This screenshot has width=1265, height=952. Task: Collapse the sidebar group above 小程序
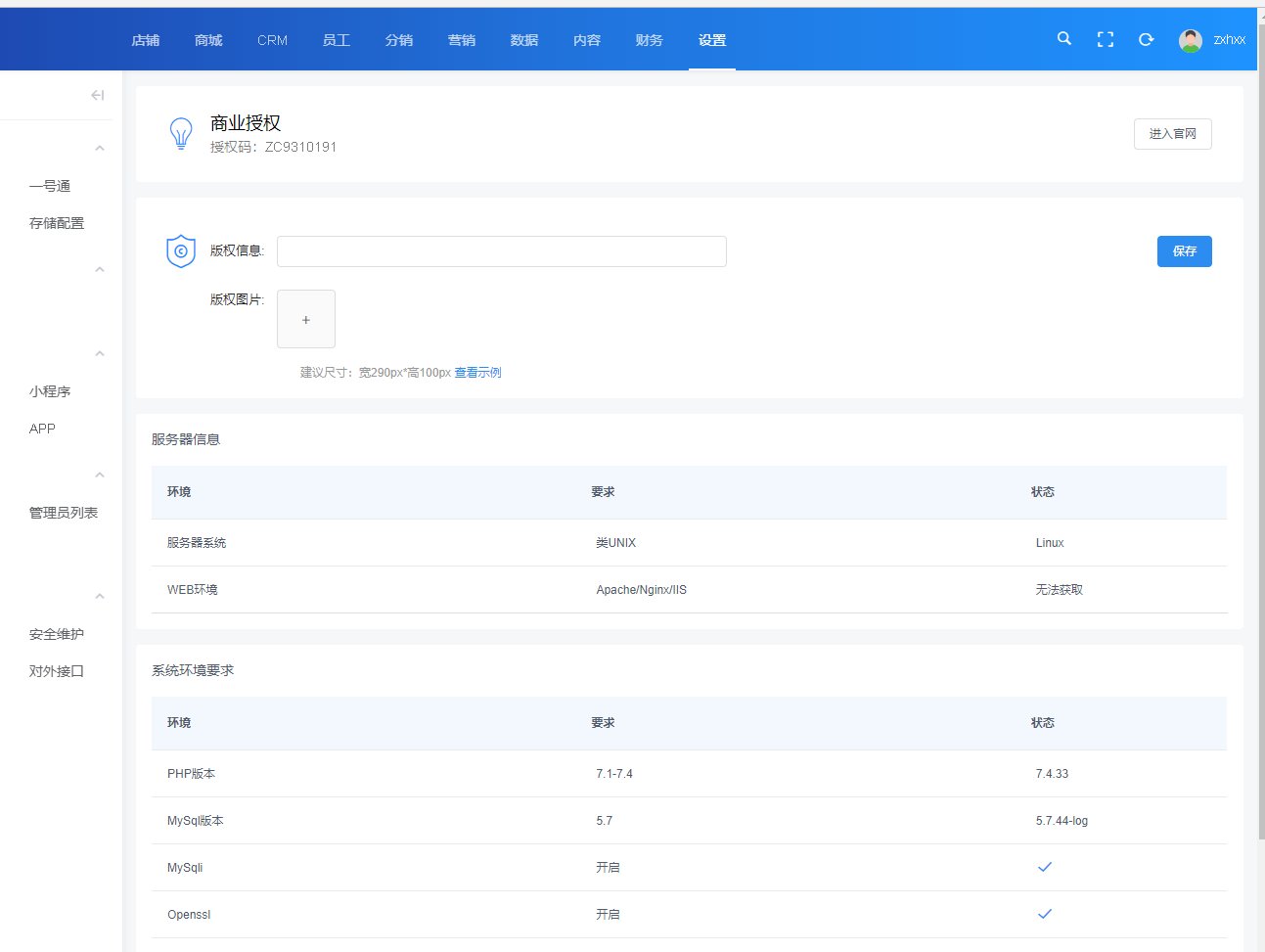coord(100,354)
